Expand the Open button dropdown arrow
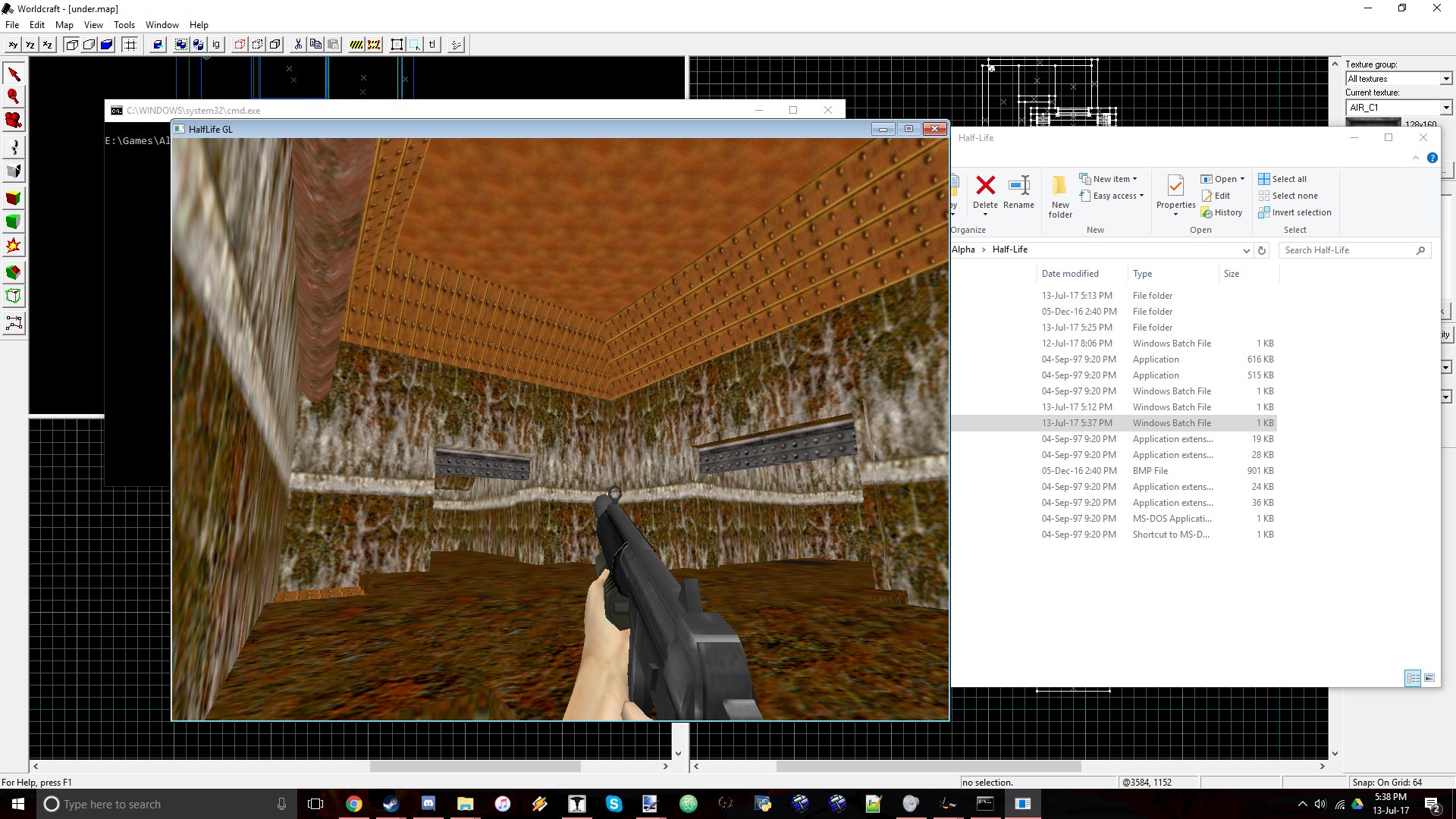1456x819 pixels. 1242,179
